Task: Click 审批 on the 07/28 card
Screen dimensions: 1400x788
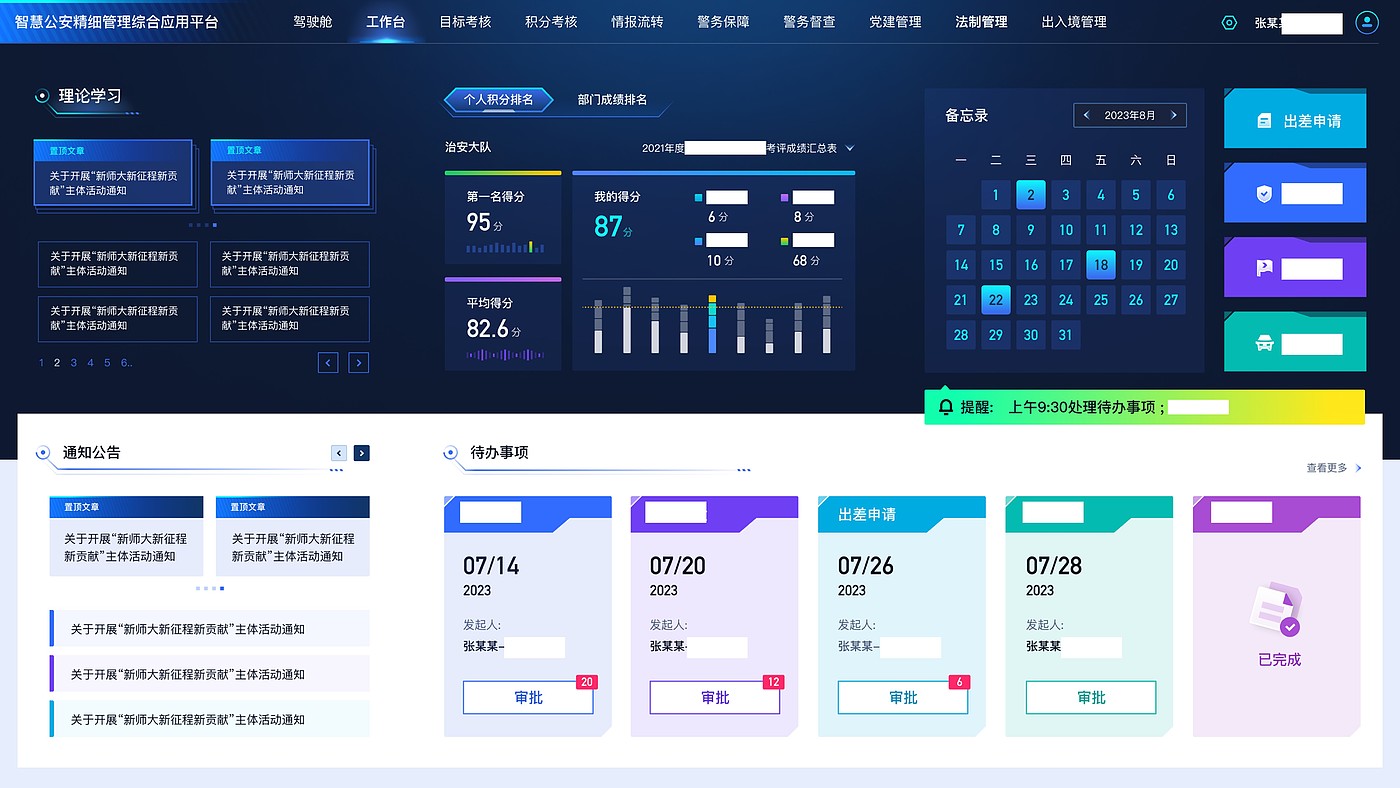Action: (x=1091, y=698)
